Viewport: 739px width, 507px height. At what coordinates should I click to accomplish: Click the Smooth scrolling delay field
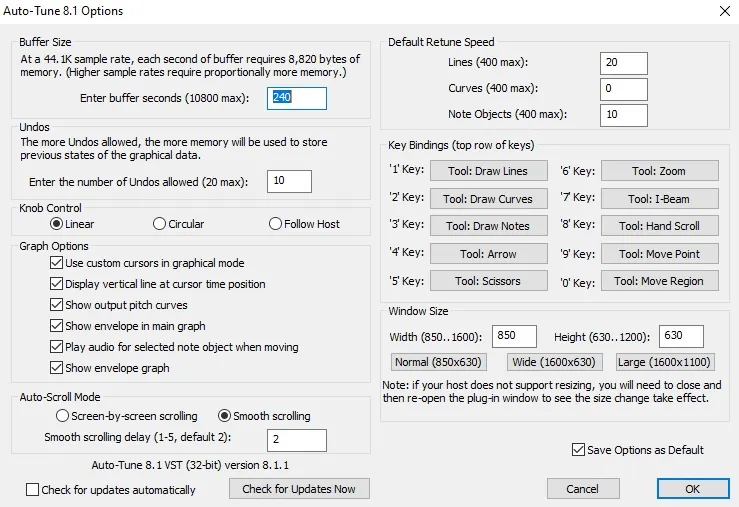[x=296, y=440]
